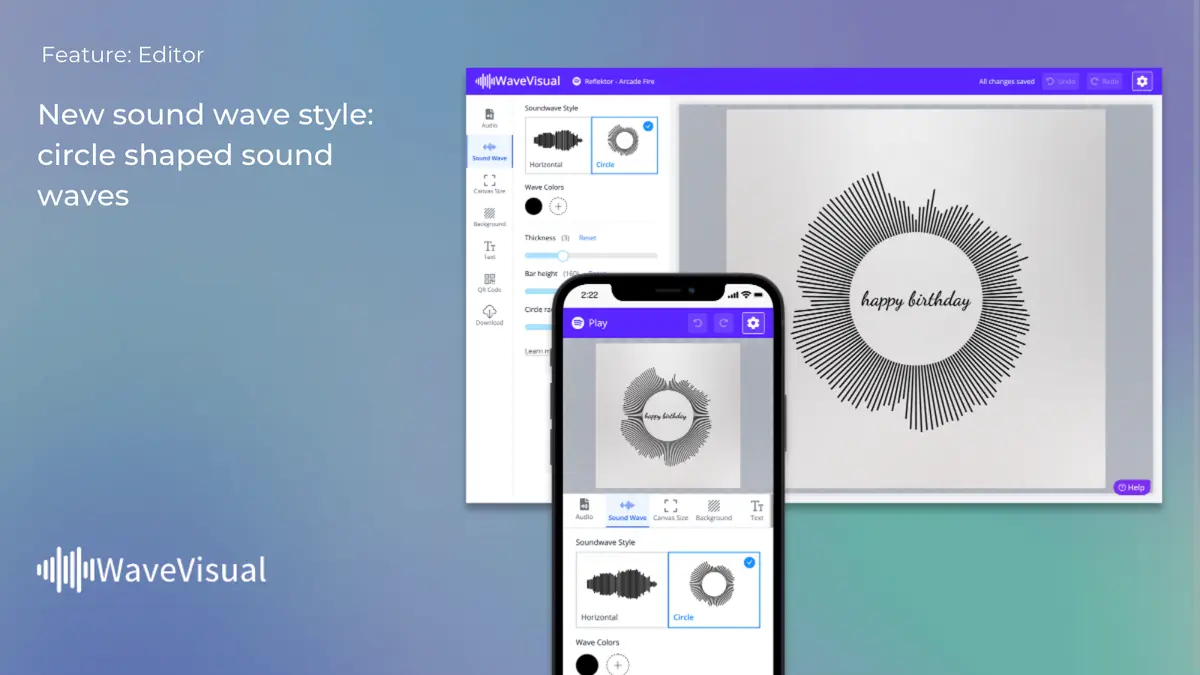Open the settings gear on the phone app
Screen dimensions: 1200x675
753,322
